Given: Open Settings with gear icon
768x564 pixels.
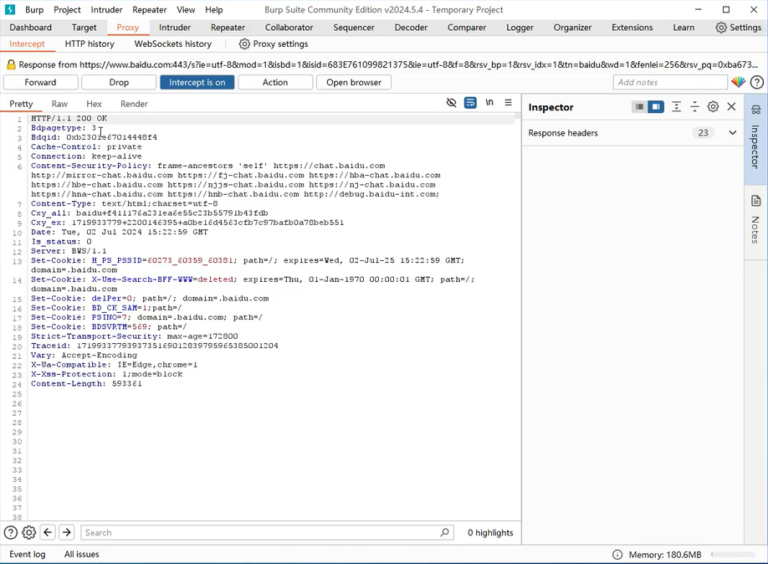Looking at the screenshot, I should [738, 27].
